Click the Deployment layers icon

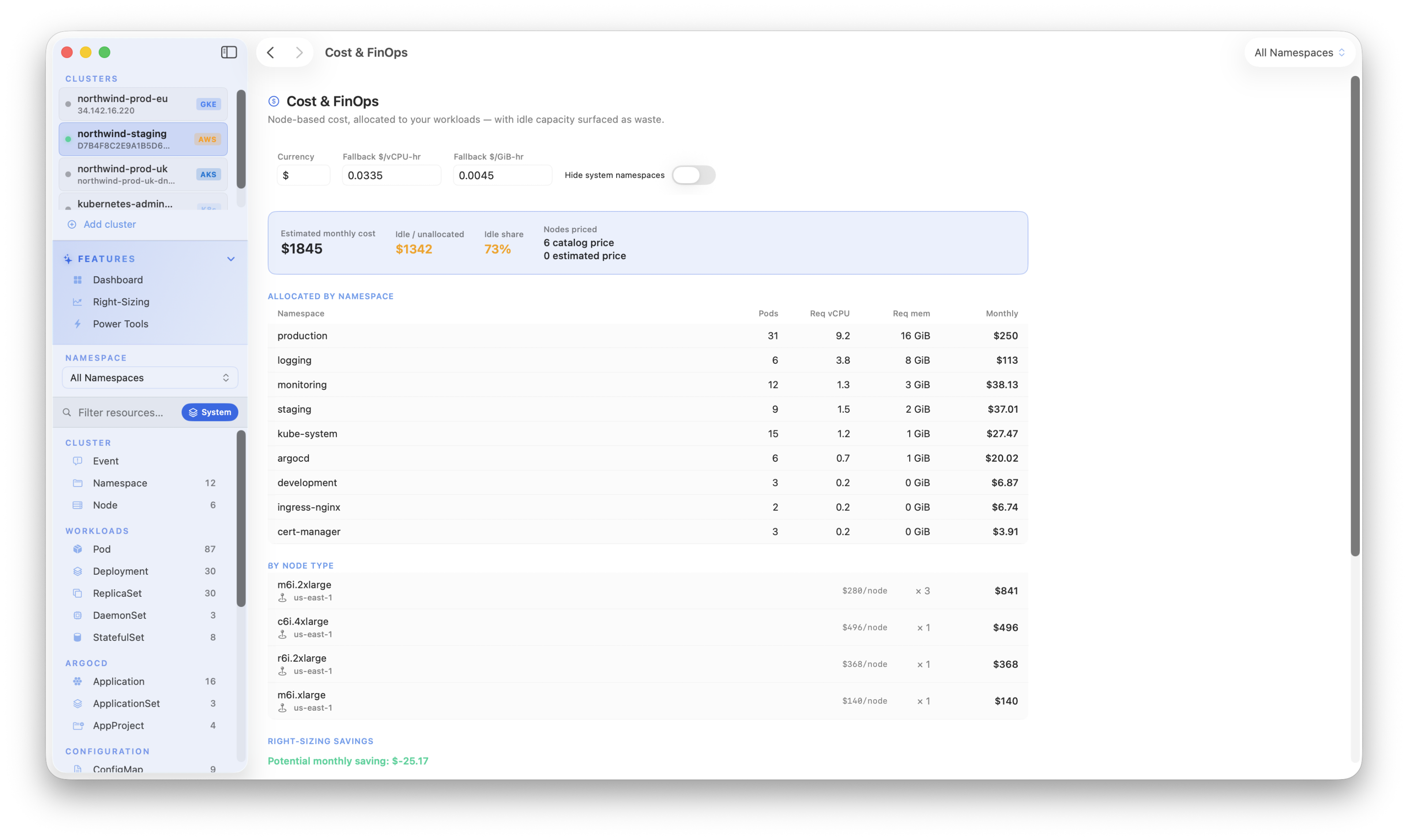tap(78, 571)
